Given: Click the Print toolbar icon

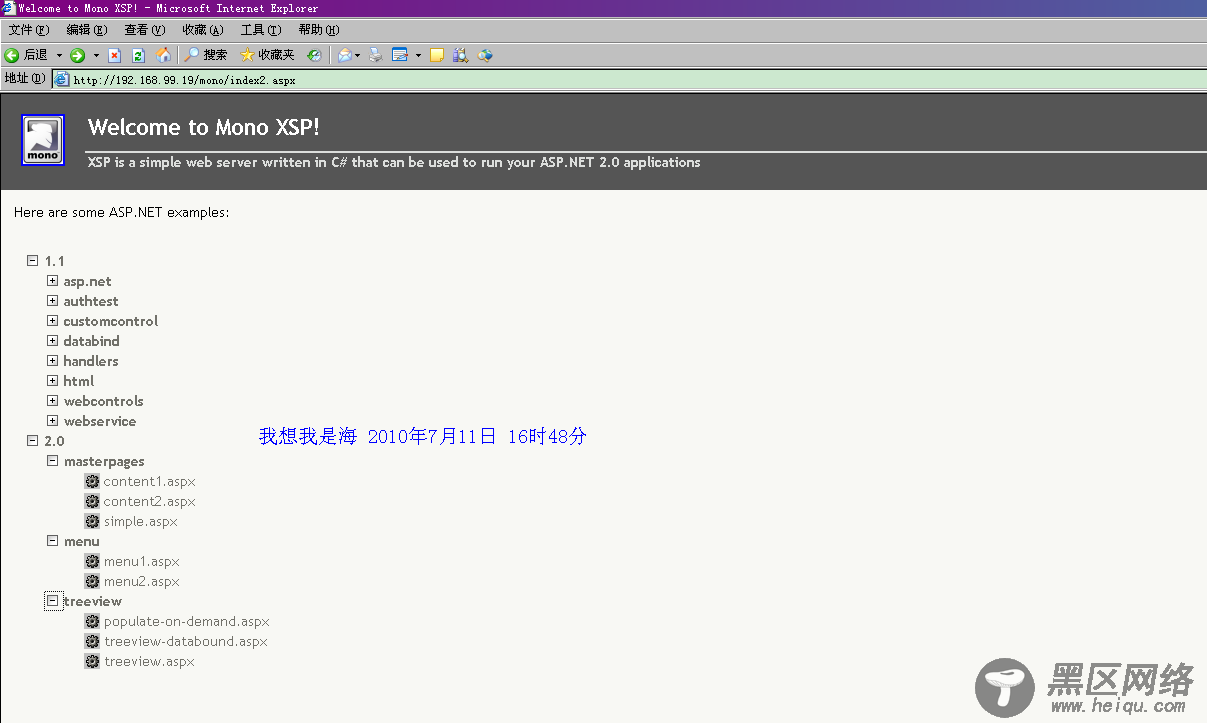Looking at the screenshot, I should [x=376, y=55].
